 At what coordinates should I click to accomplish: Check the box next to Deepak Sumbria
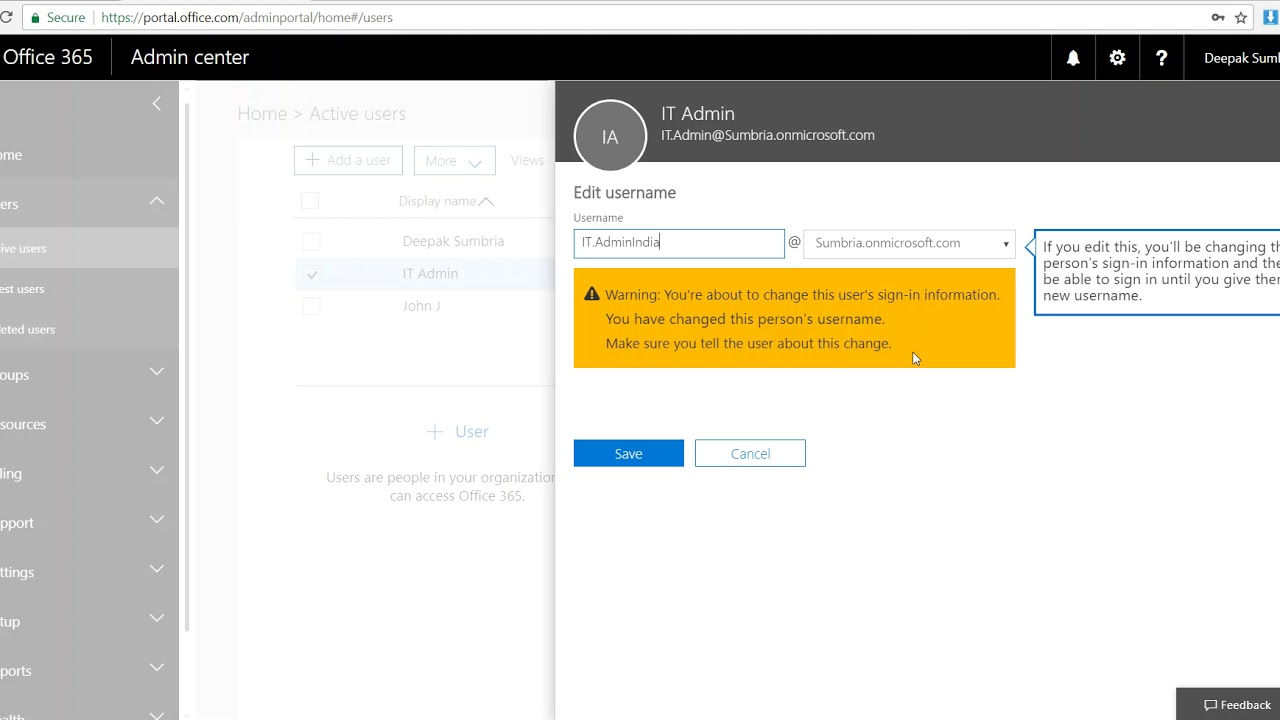pyautogui.click(x=311, y=241)
